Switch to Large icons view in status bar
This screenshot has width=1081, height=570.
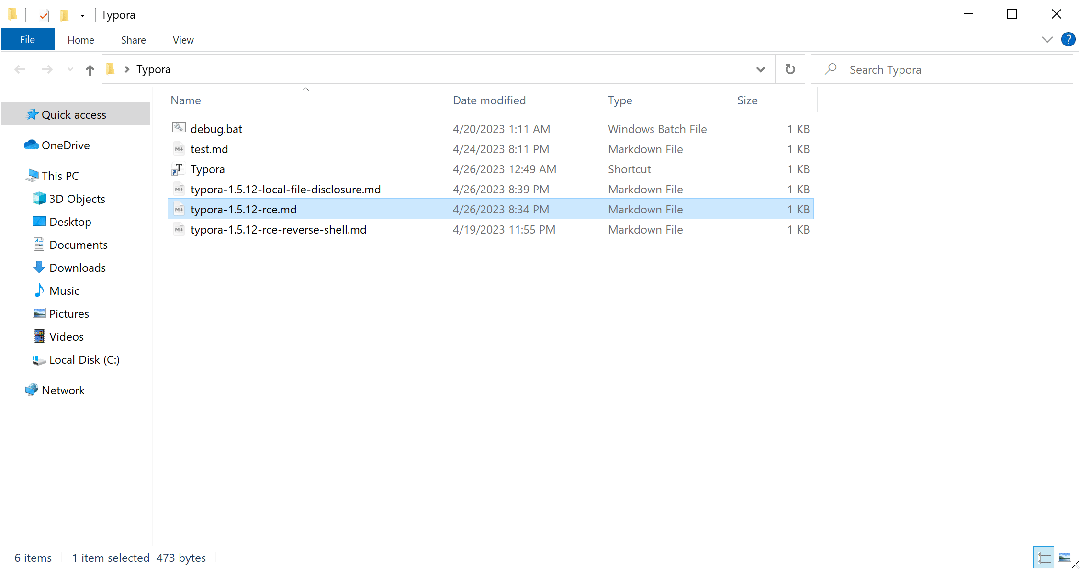[x=1065, y=558]
